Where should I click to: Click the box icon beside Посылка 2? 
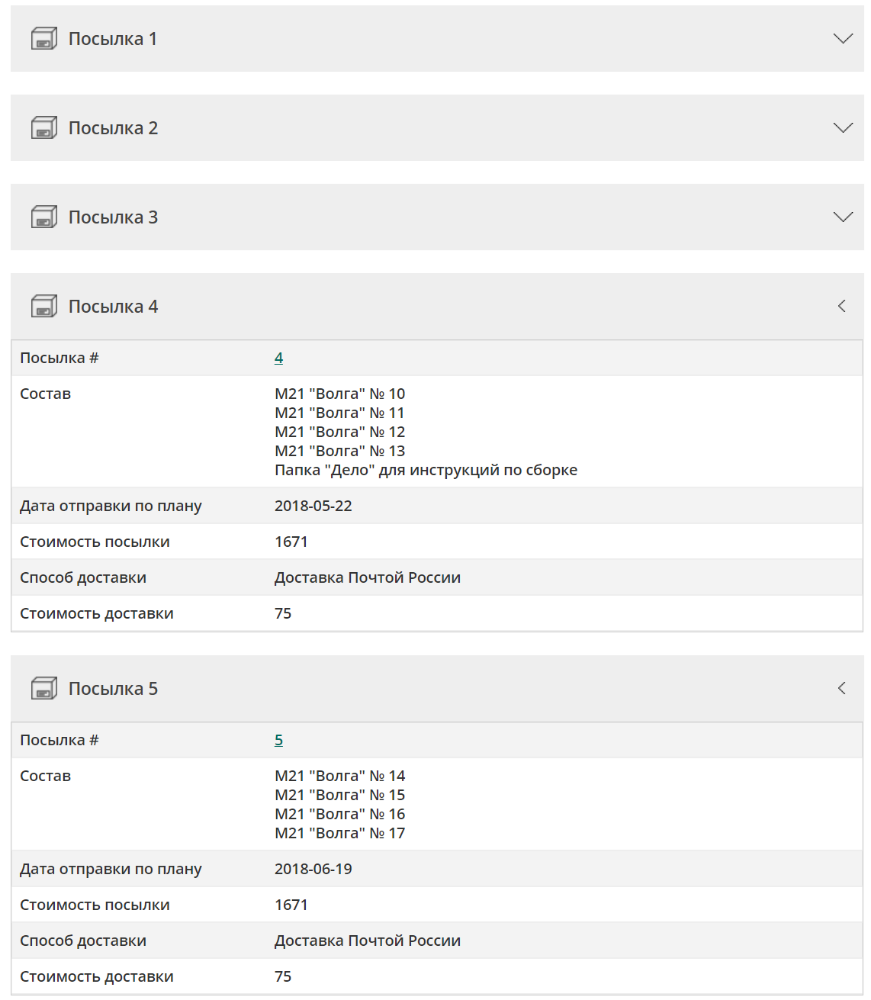click(x=44, y=128)
